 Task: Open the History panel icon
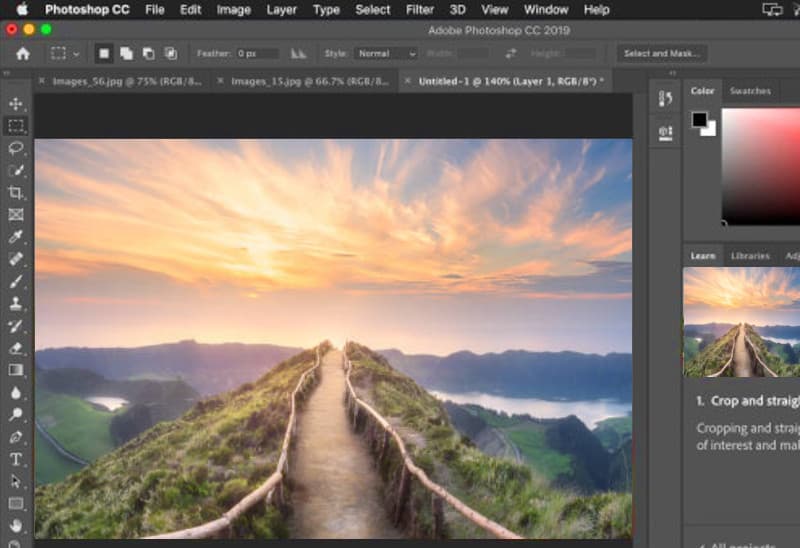pyautogui.click(x=665, y=98)
